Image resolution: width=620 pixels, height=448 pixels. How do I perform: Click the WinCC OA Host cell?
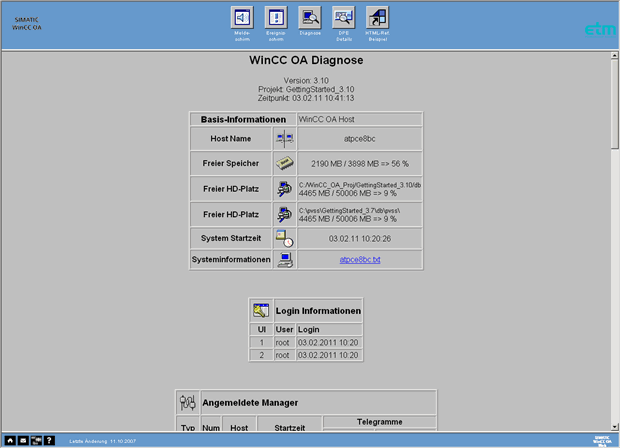(x=360, y=119)
